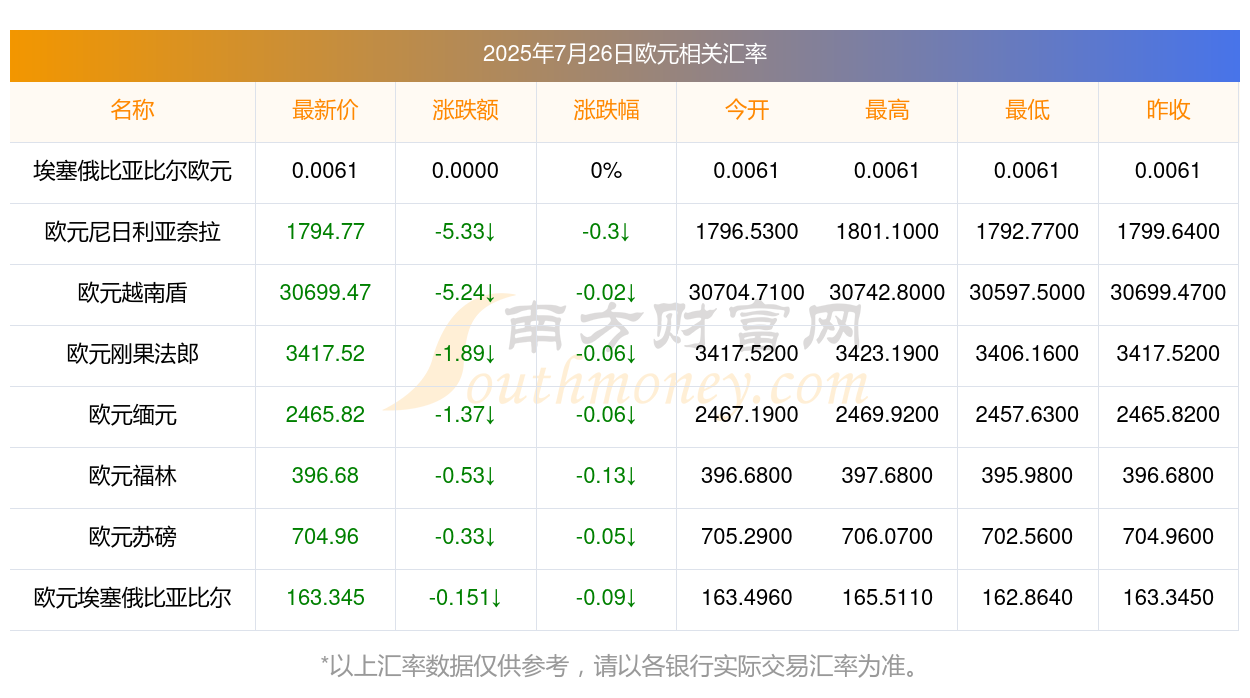Click change percent -0.05↓

606,537
